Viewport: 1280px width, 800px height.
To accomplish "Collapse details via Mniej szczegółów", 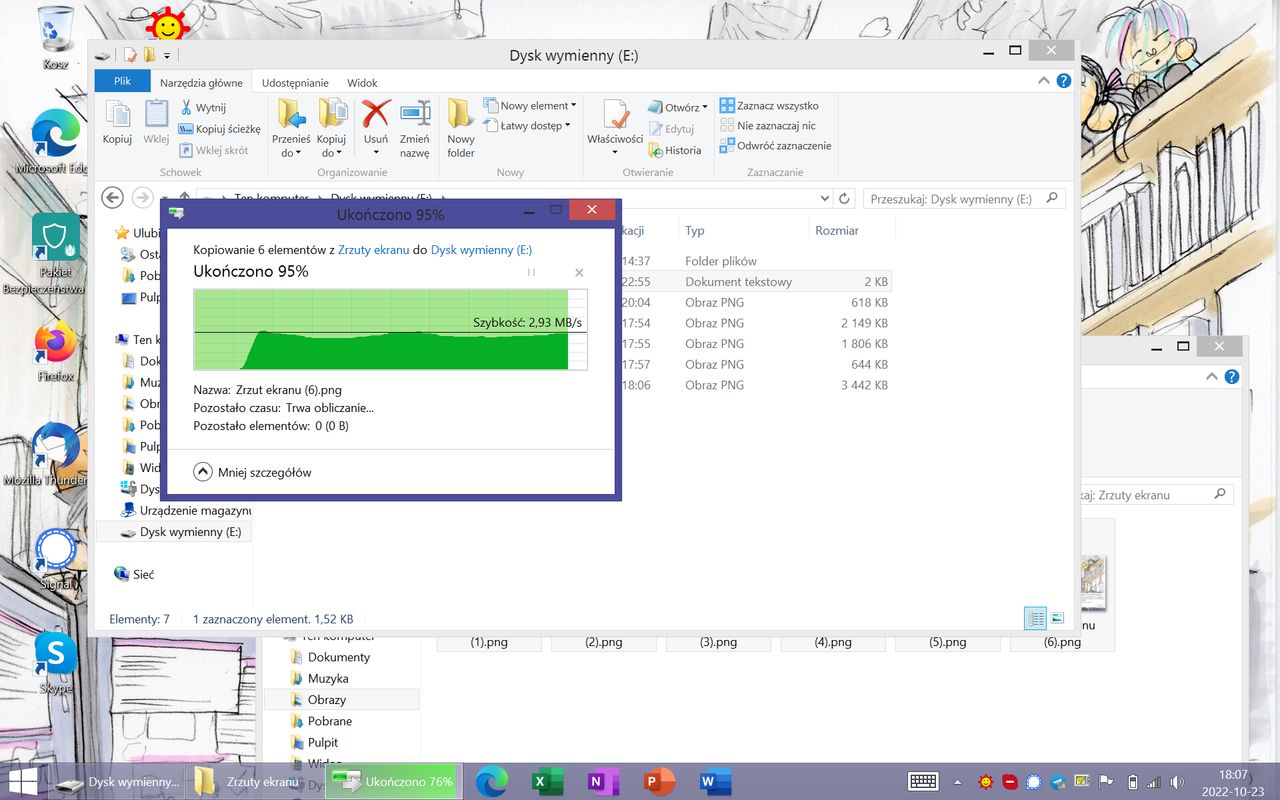I will pos(253,472).
